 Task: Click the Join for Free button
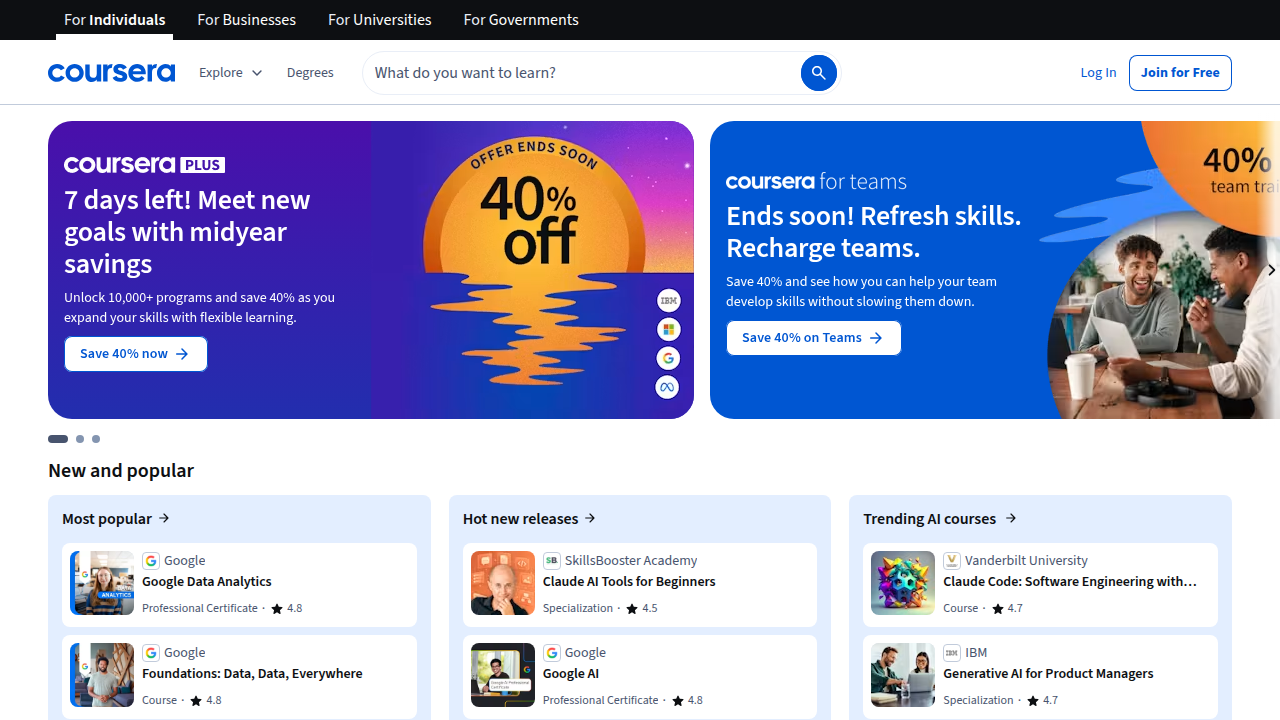pyautogui.click(x=1180, y=73)
